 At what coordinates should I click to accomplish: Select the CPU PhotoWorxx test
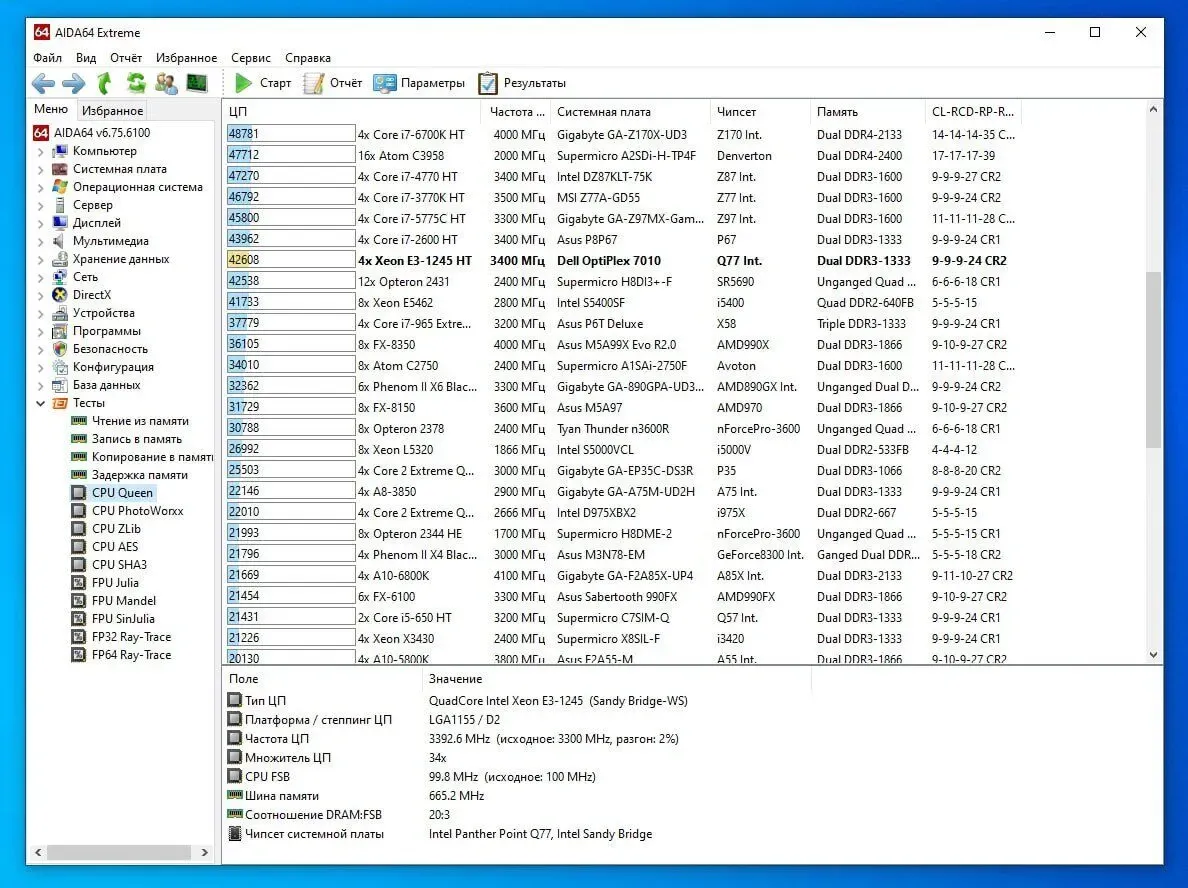(137, 511)
